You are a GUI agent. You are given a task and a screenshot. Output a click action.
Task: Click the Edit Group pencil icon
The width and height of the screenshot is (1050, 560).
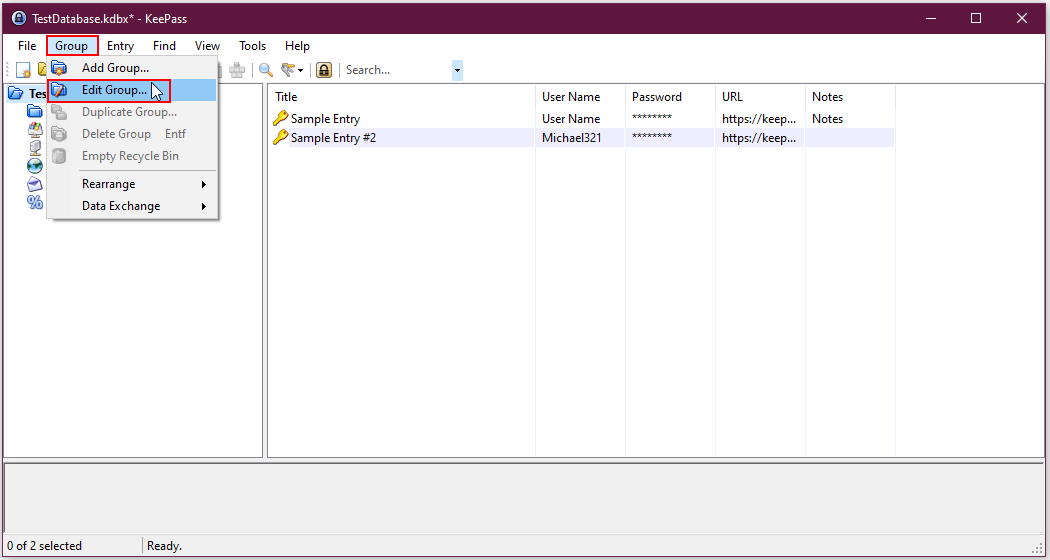point(59,90)
